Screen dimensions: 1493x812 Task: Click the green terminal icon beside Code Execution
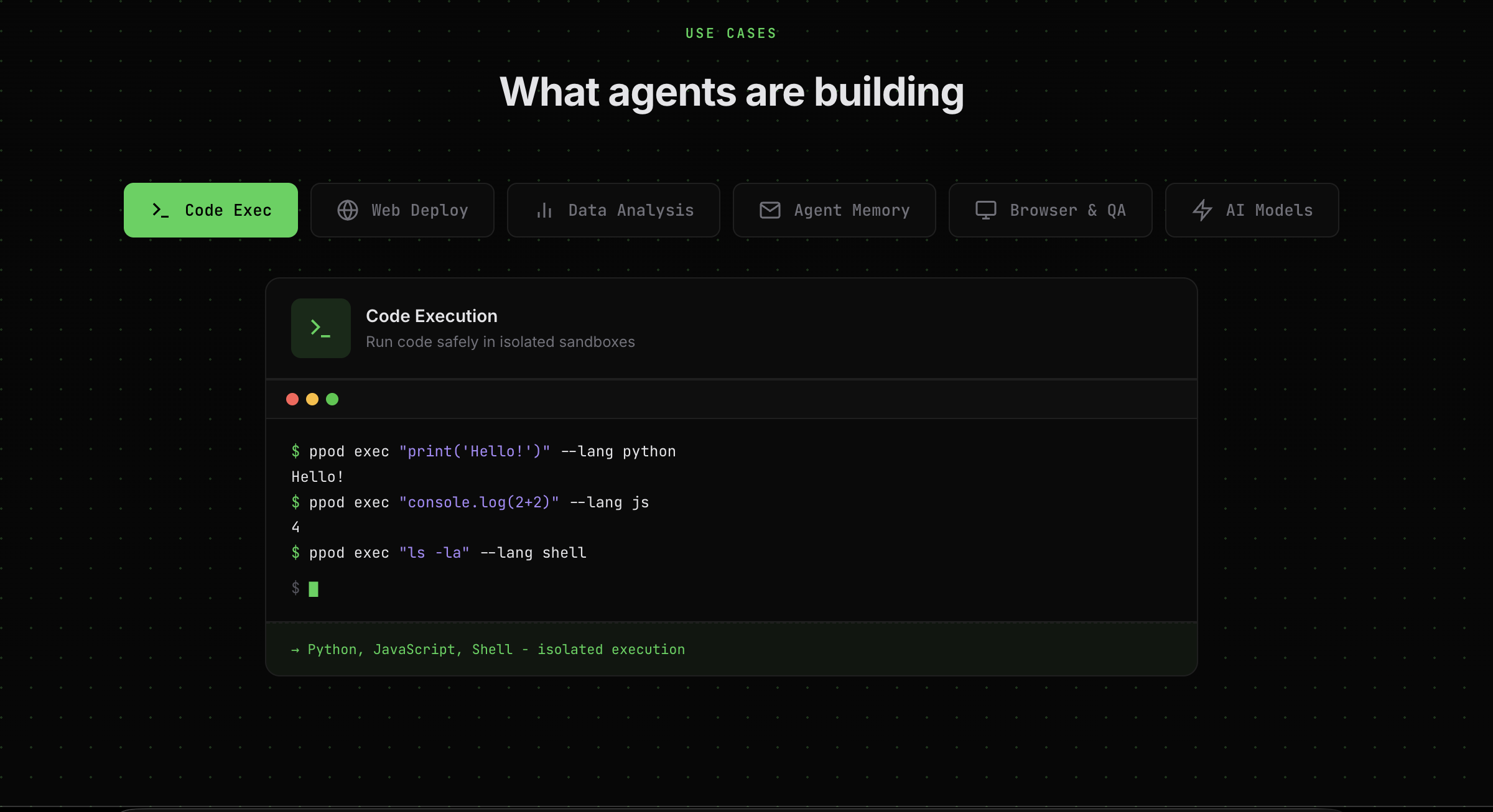[321, 328]
